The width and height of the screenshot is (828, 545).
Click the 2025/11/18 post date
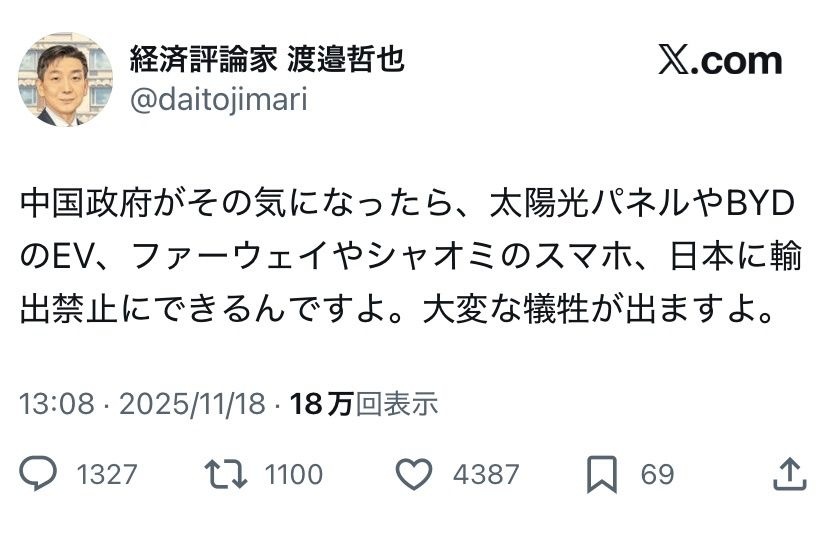(192, 404)
